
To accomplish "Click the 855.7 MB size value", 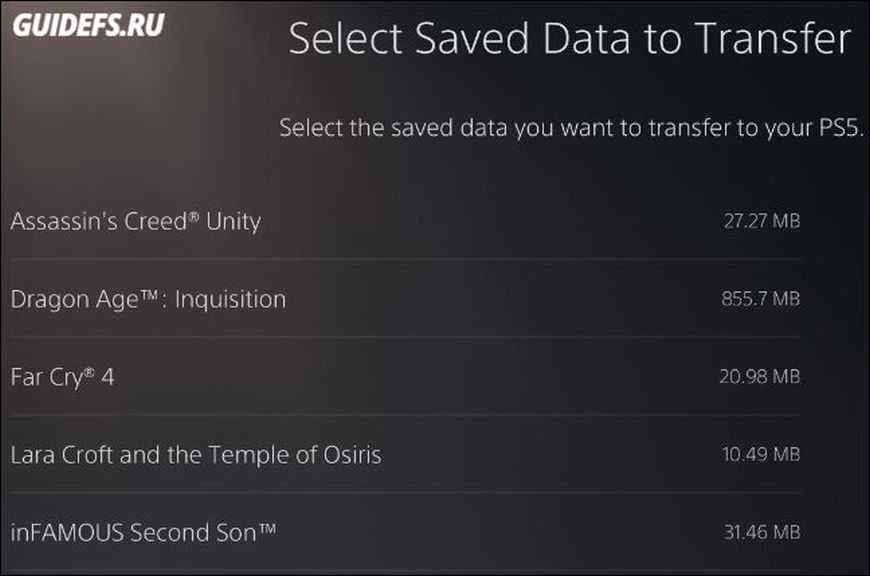I will pos(760,299).
